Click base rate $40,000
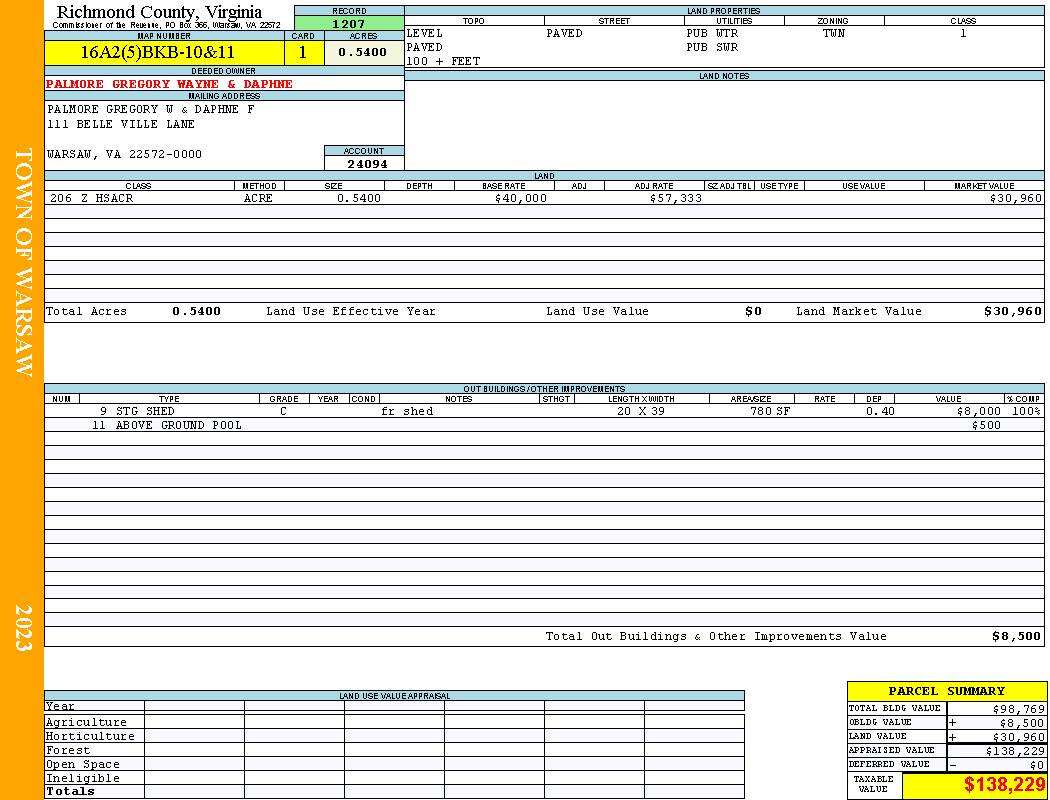This screenshot has width=1050, height=800. click(521, 198)
